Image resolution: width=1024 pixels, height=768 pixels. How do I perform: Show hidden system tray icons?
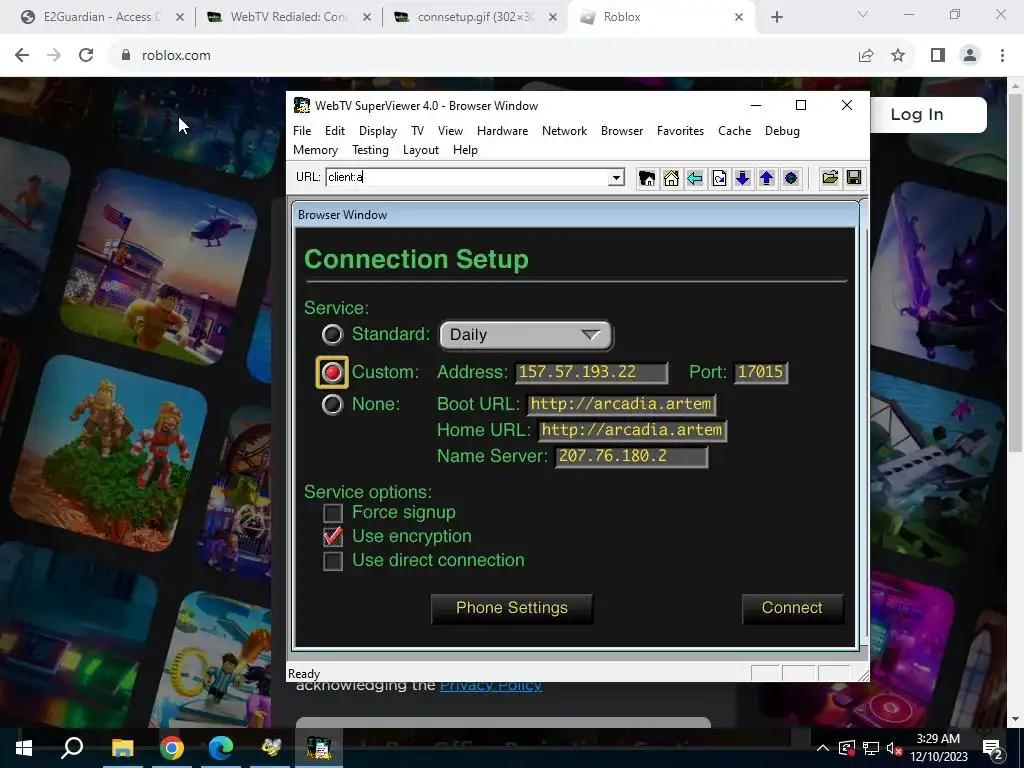coord(823,748)
